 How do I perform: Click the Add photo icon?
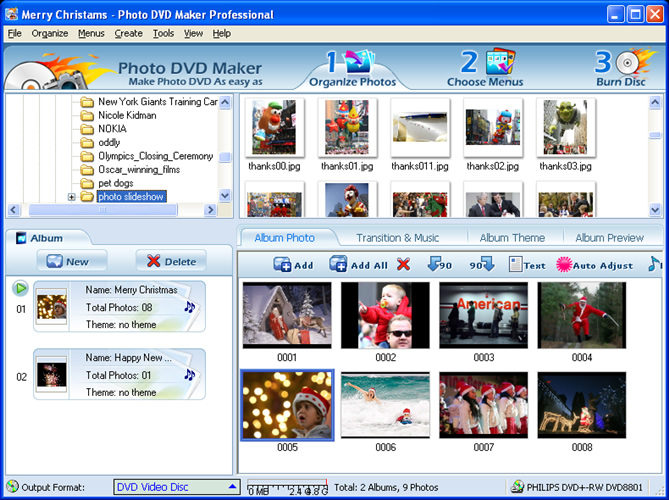[x=282, y=265]
